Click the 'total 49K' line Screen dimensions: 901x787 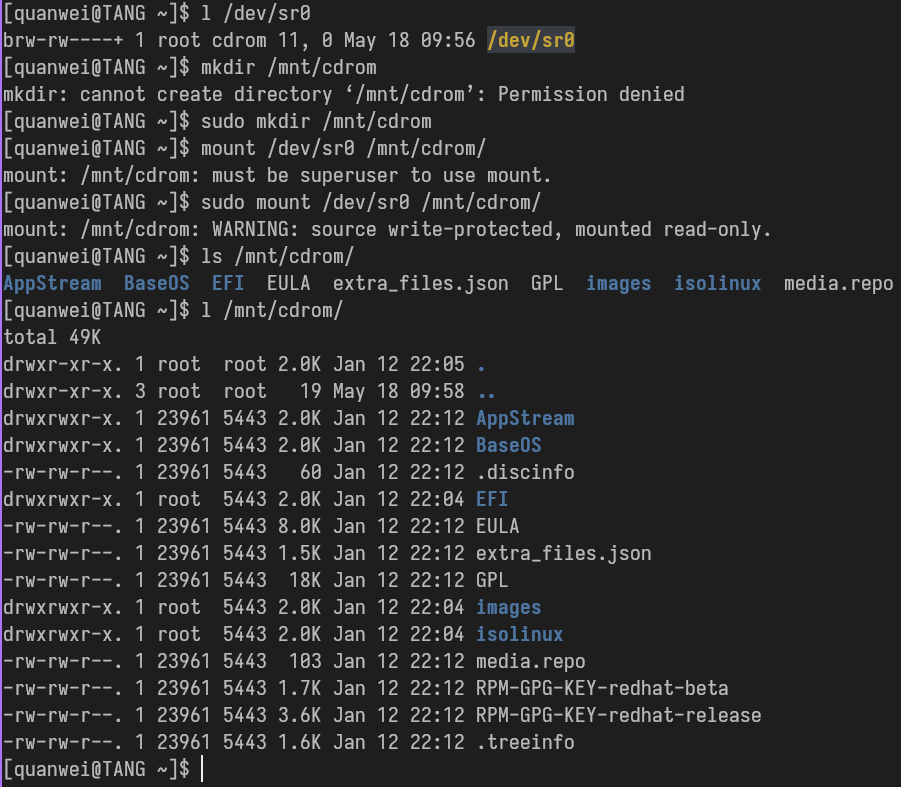(52, 337)
